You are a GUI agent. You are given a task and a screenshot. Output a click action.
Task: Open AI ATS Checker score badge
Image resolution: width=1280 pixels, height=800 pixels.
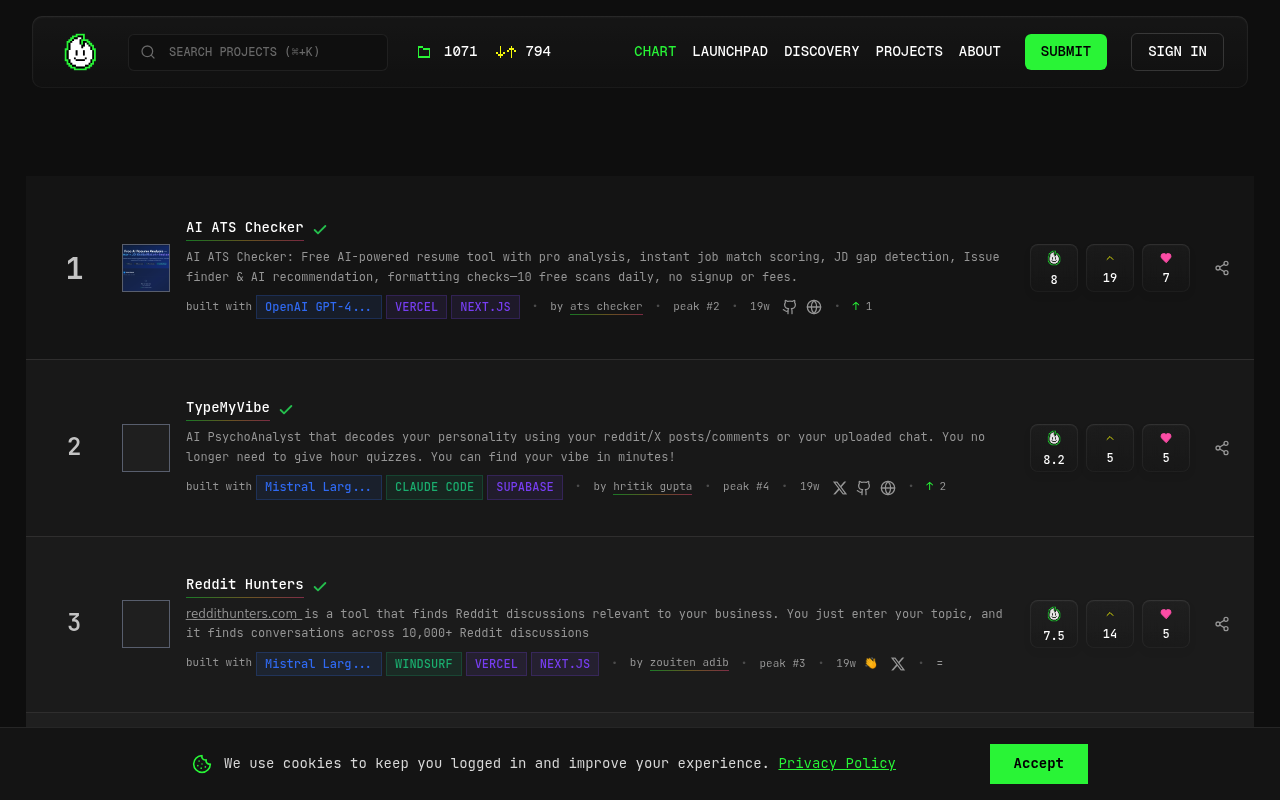click(1054, 268)
